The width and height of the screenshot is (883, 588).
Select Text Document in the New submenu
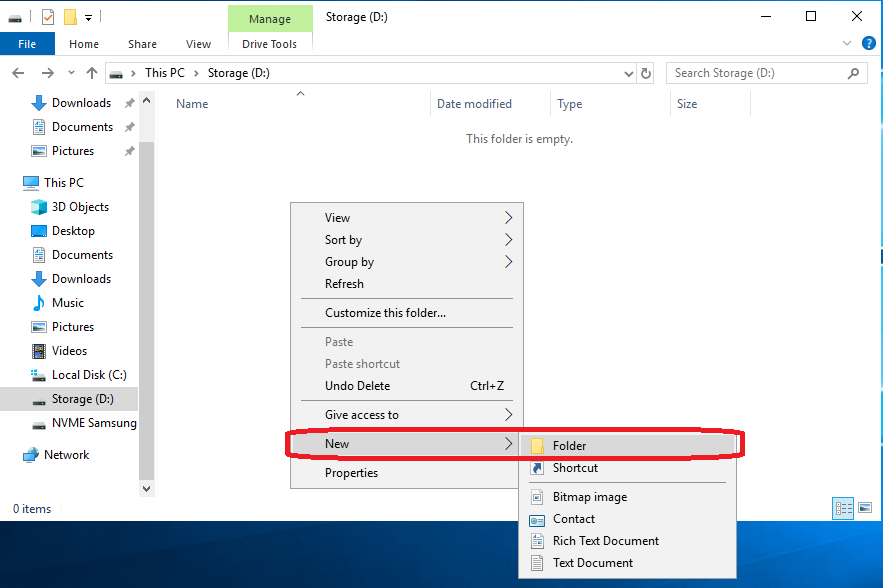tap(592, 563)
